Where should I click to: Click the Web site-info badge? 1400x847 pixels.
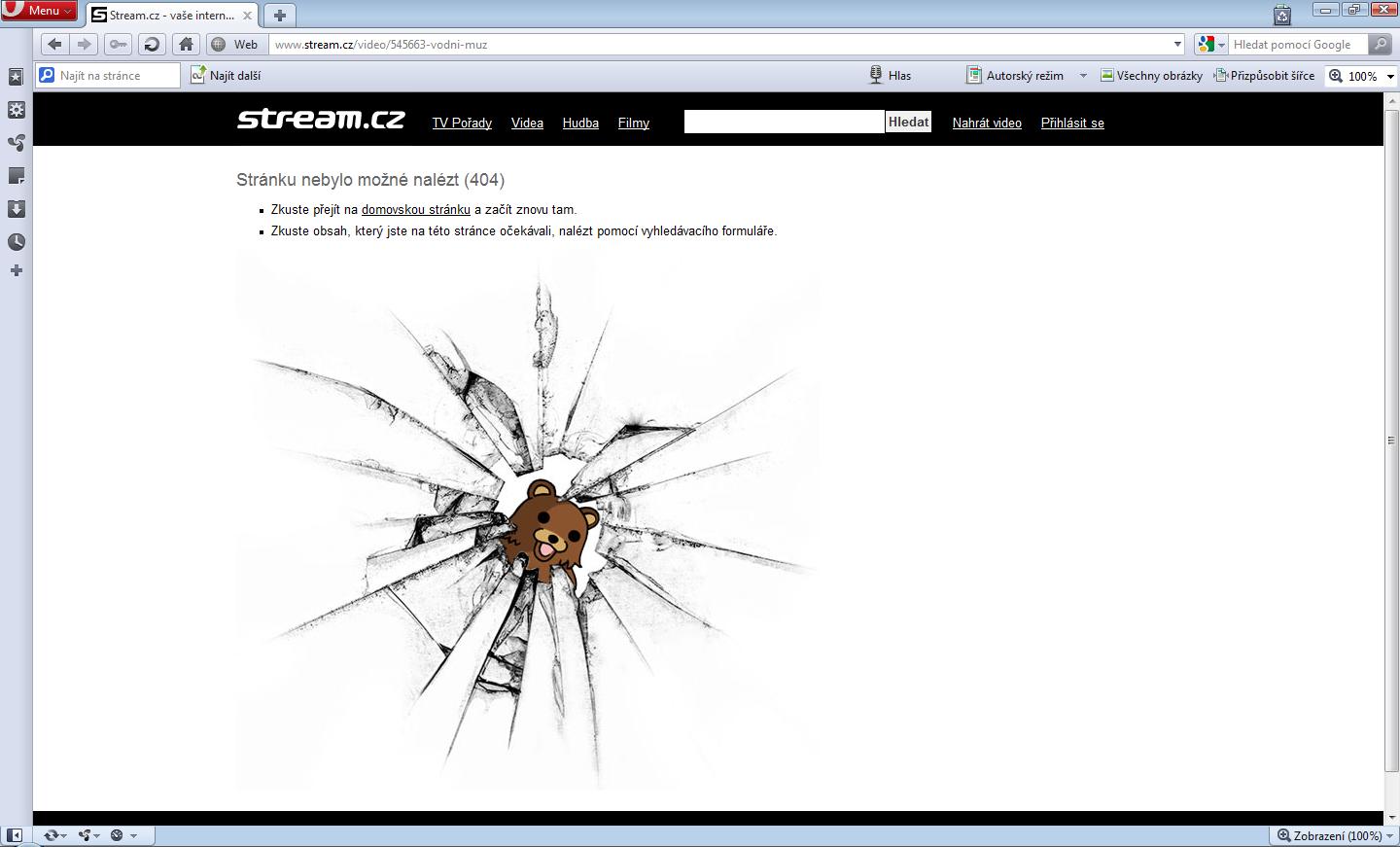click(236, 44)
